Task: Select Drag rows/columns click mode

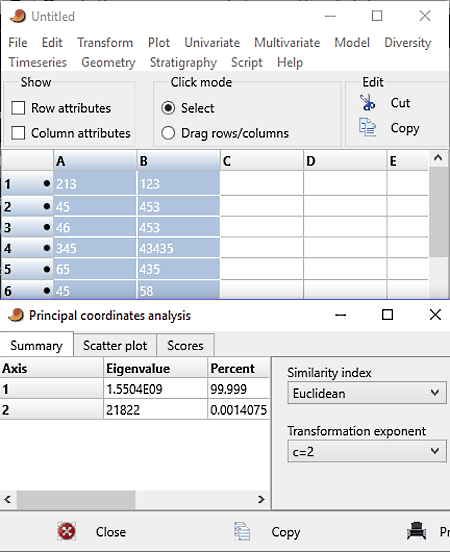Action: (168, 133)
